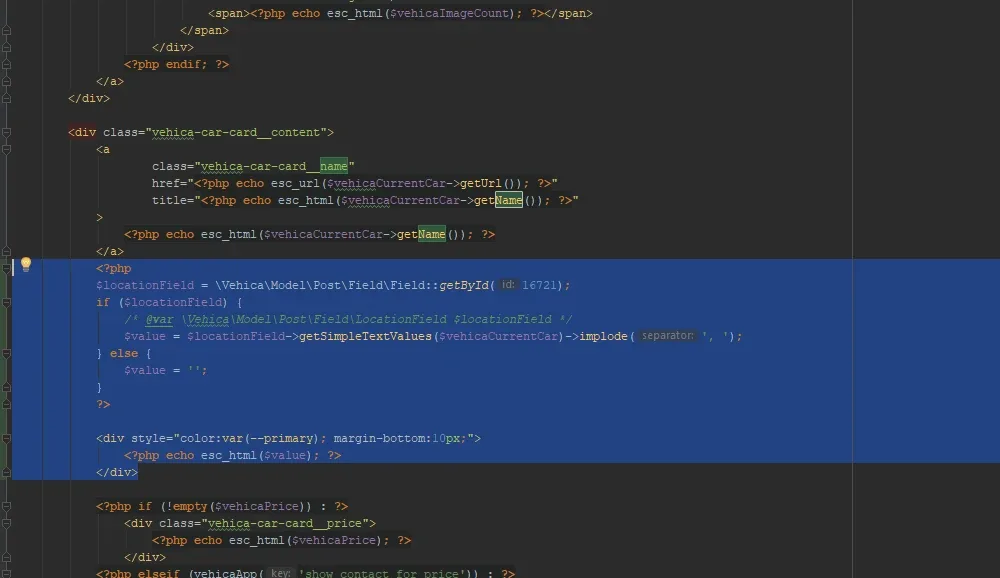
Task: Click the 'href' attribute name
Action: click(166, 183)
